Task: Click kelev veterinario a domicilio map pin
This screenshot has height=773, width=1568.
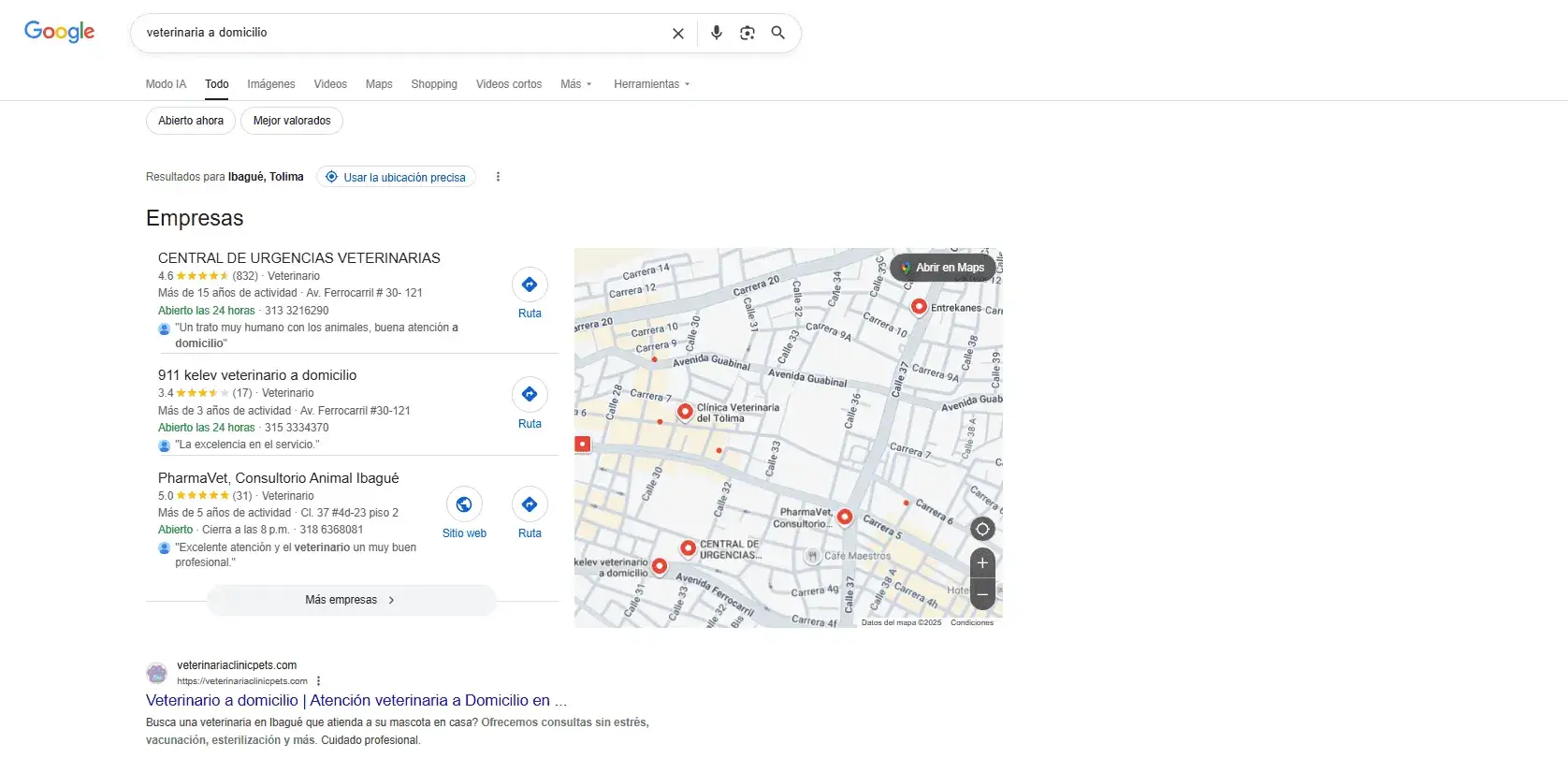Action: click(660, 565)
